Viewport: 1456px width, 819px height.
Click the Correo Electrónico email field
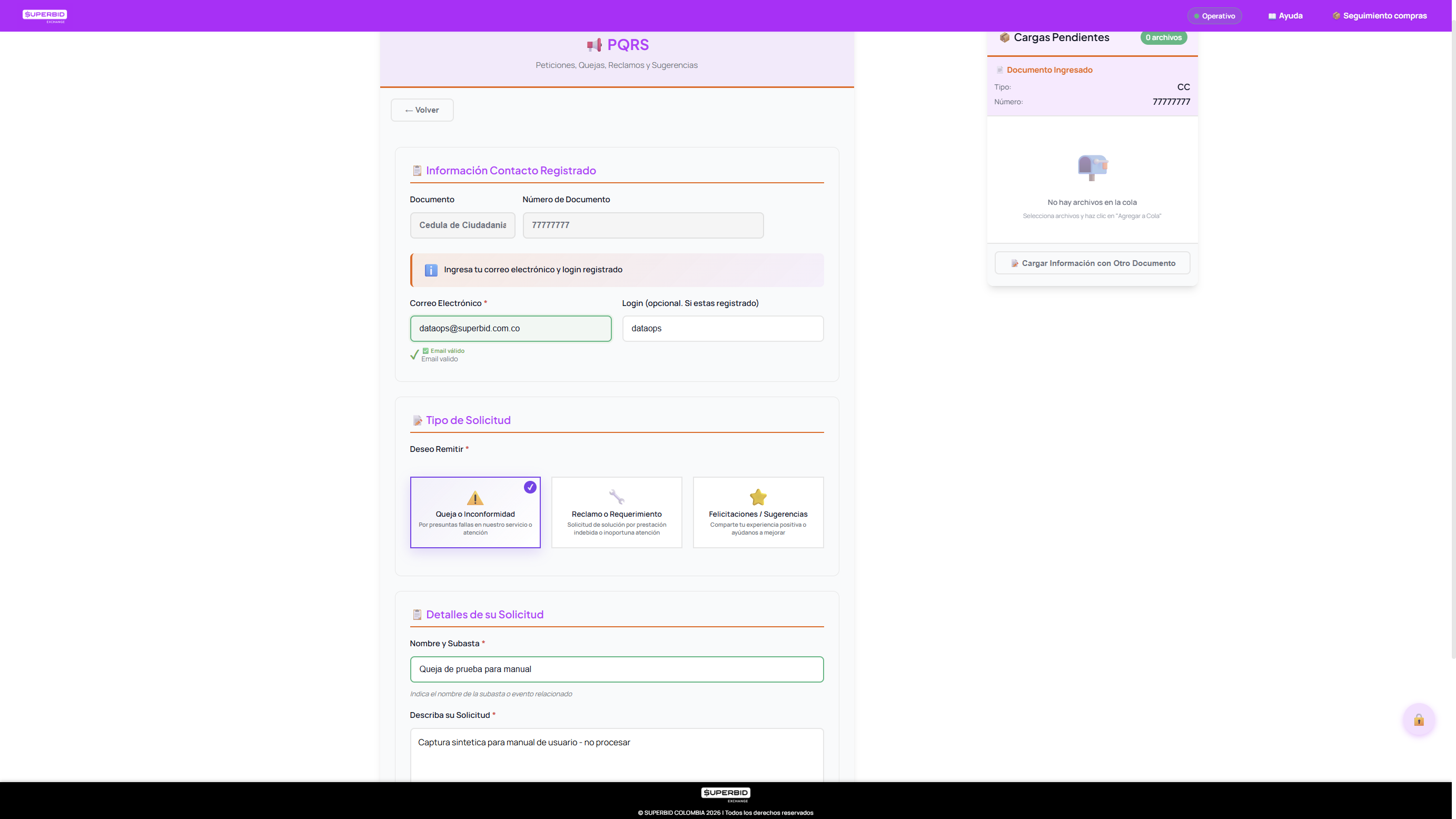click(x=510, y=329)
